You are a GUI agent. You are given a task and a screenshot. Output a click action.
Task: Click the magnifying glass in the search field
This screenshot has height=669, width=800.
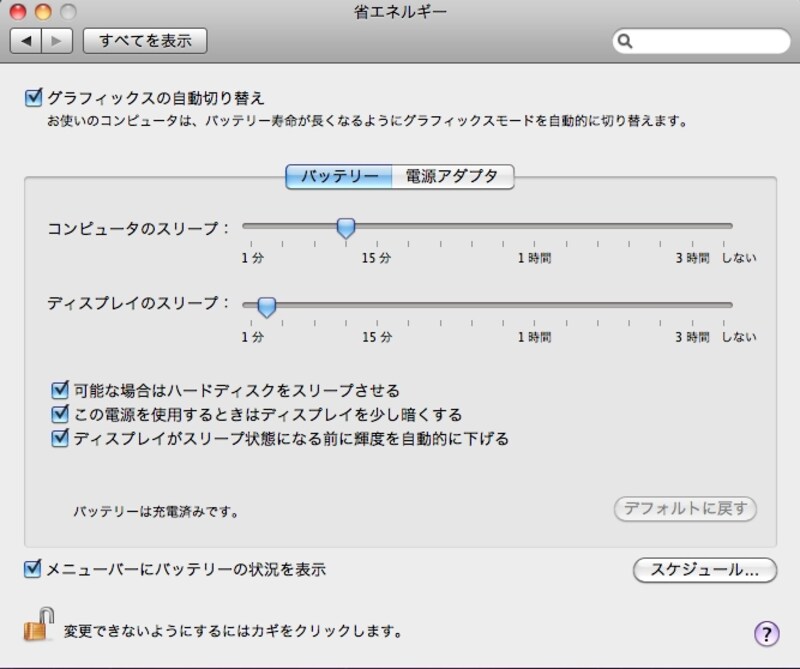pyautogui.click(x=626, y=41)
